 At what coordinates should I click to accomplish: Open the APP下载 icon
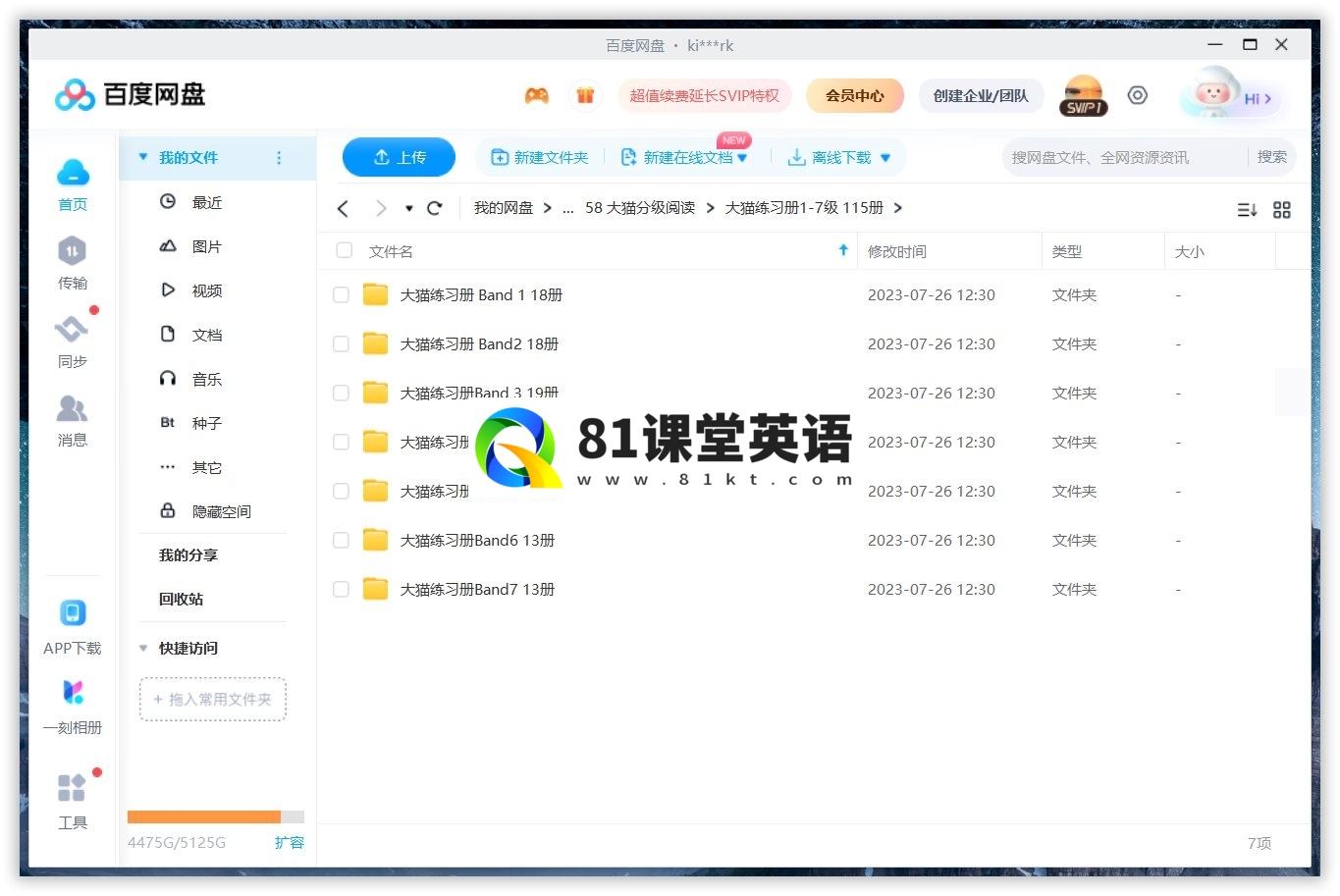coord(73,613)
